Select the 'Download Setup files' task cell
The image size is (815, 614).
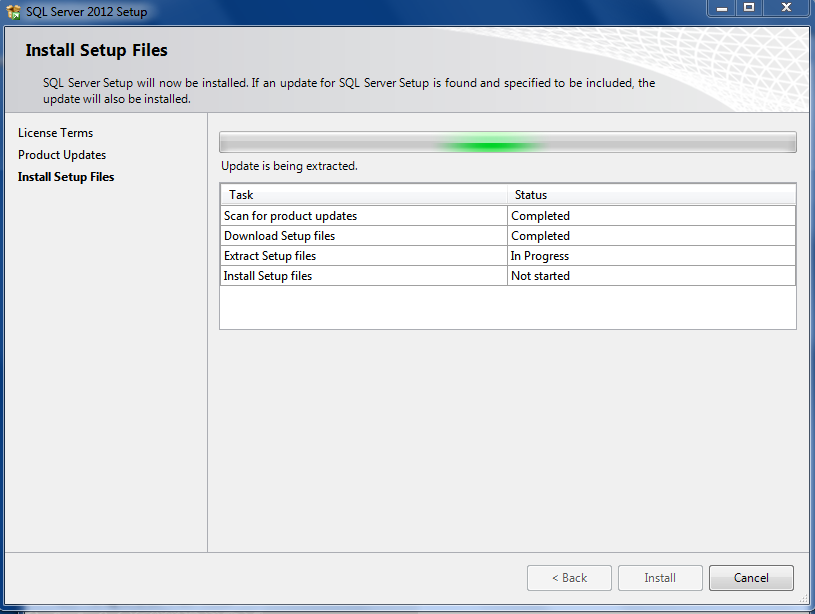coord(364,236)
